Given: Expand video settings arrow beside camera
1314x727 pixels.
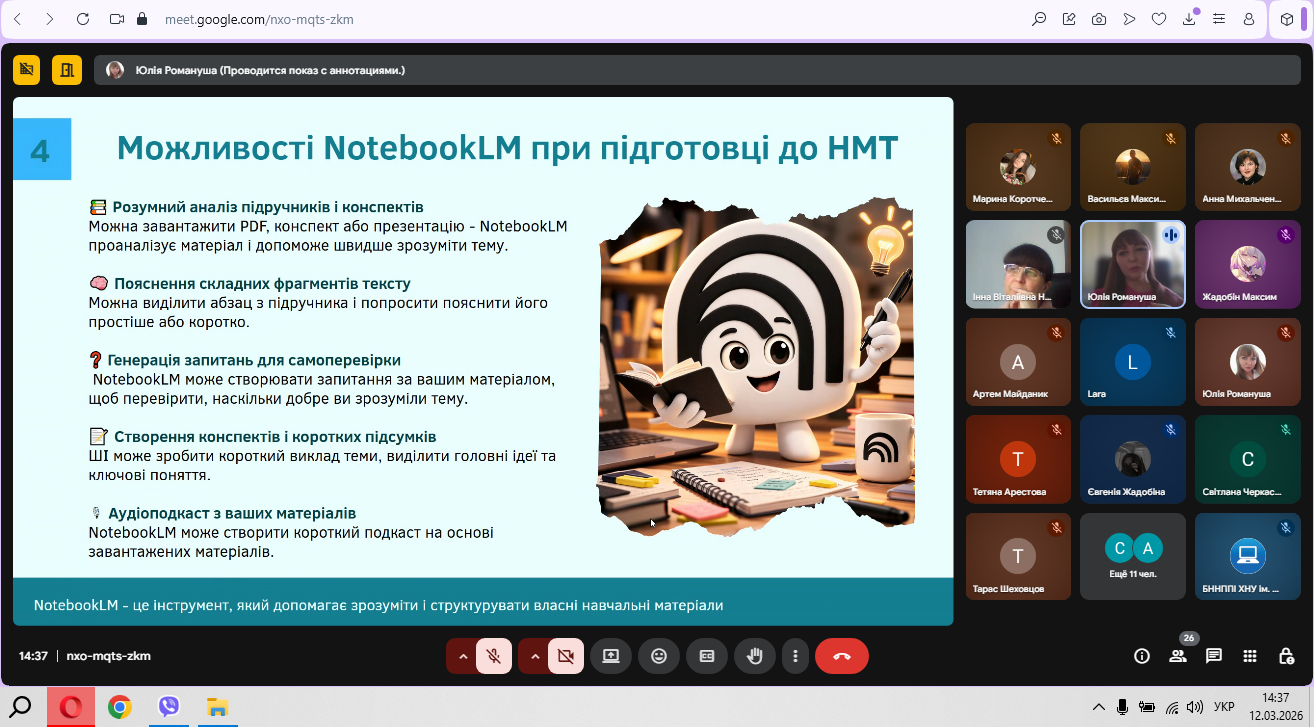Looking at the screenshot, I should click(534, 656).
